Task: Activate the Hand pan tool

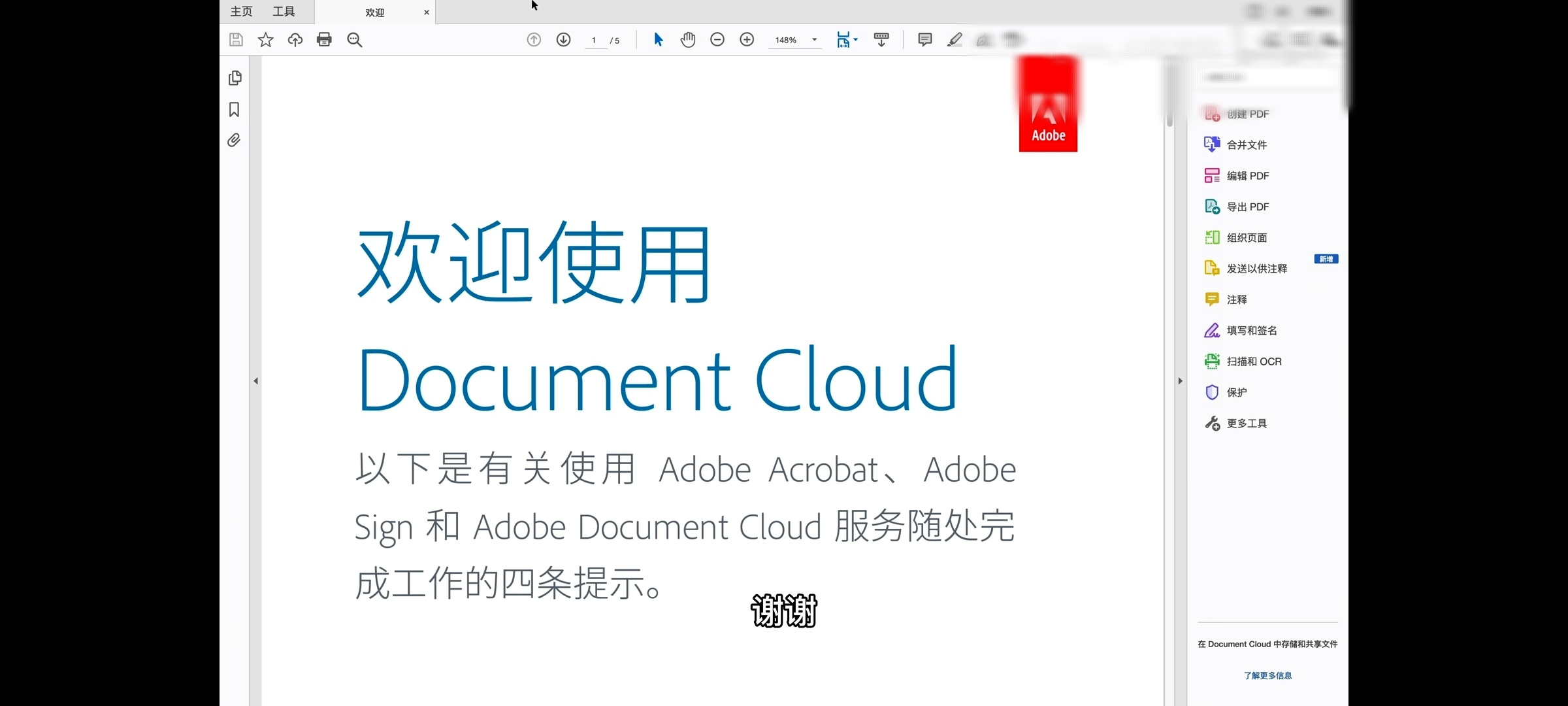Action: pos(688,40)
